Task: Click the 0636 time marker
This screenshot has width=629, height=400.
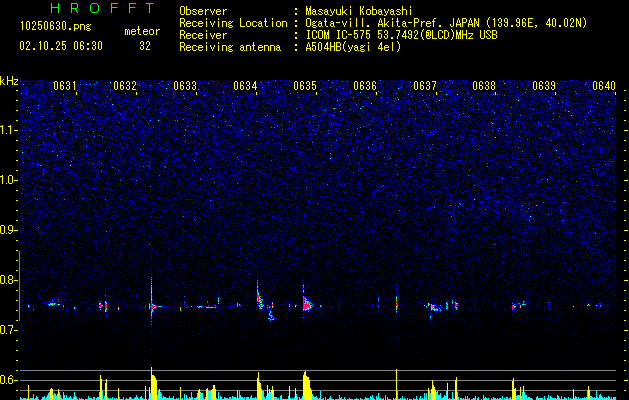Action: coord(365,86)
